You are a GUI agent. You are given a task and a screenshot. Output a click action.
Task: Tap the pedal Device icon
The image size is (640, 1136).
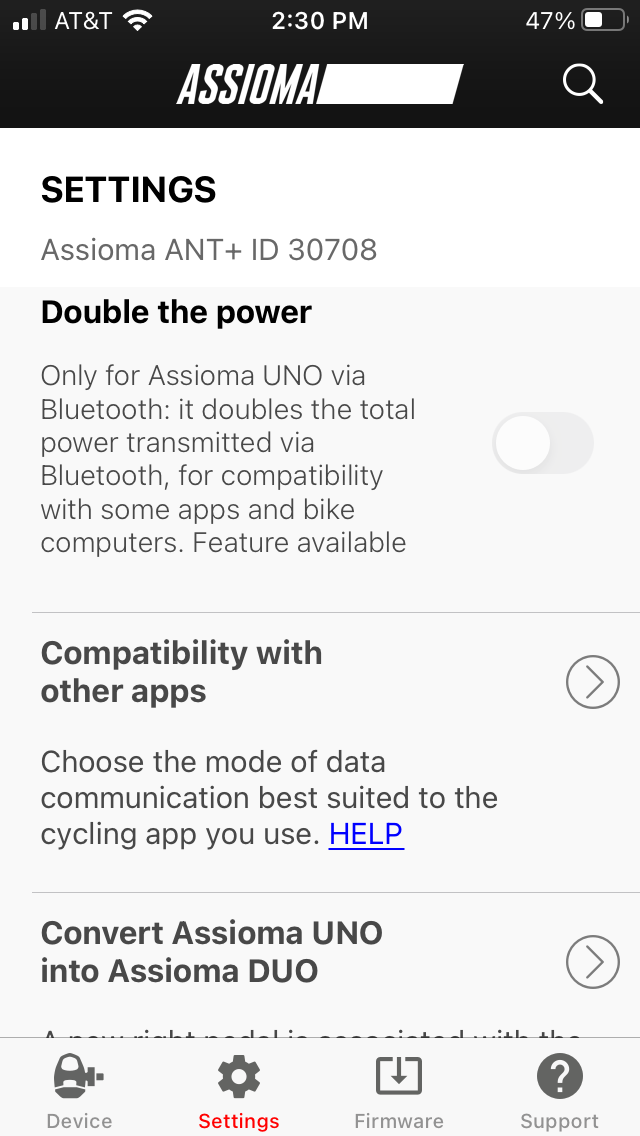tap(78, 1076)
